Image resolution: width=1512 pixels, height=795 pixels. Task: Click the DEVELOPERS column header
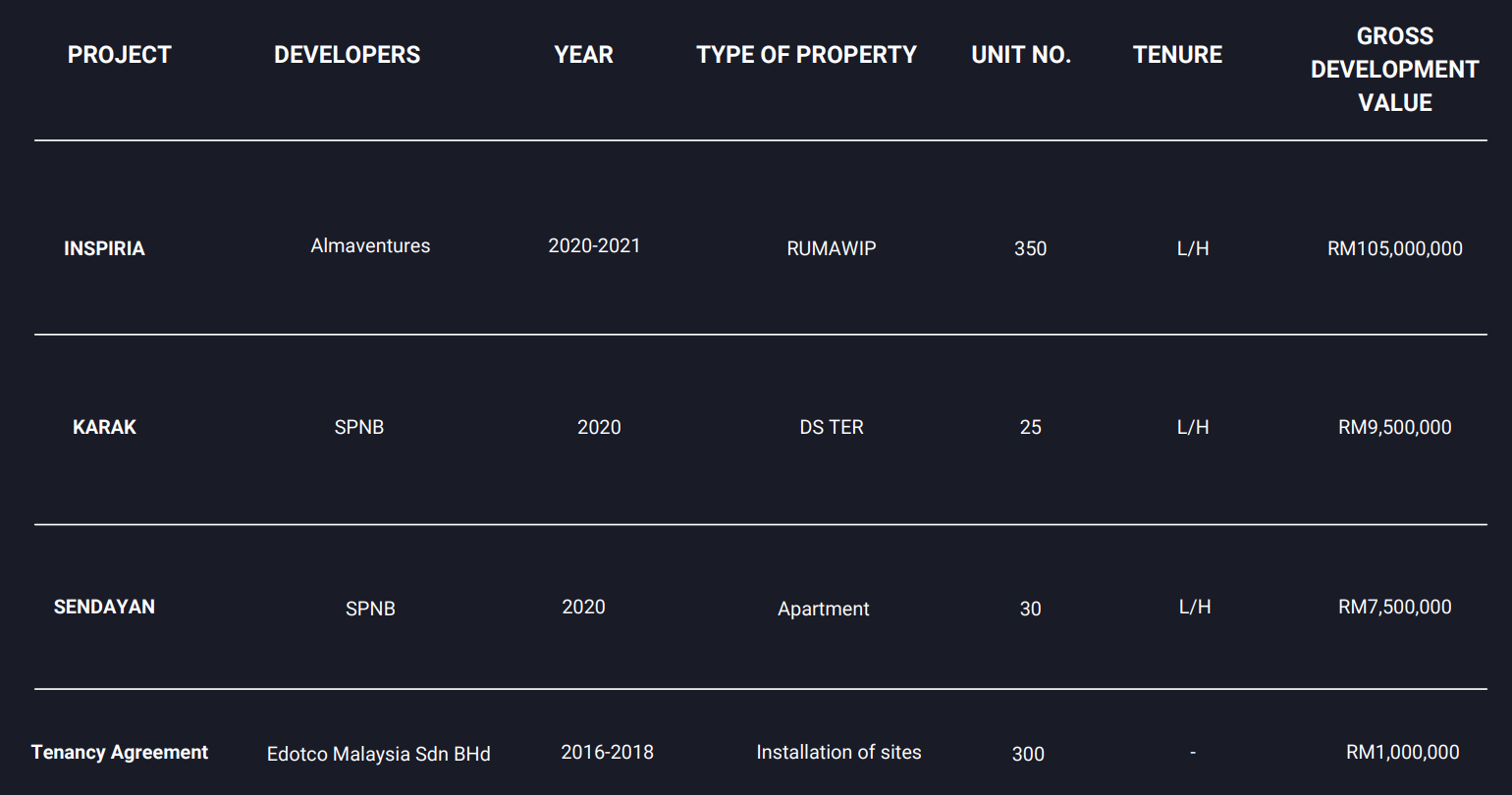(x=347, y=55)
